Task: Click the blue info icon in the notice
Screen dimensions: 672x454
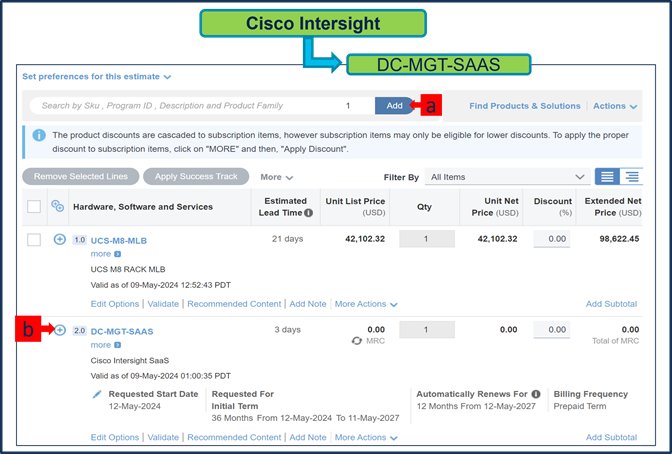Action: (39, 135)
